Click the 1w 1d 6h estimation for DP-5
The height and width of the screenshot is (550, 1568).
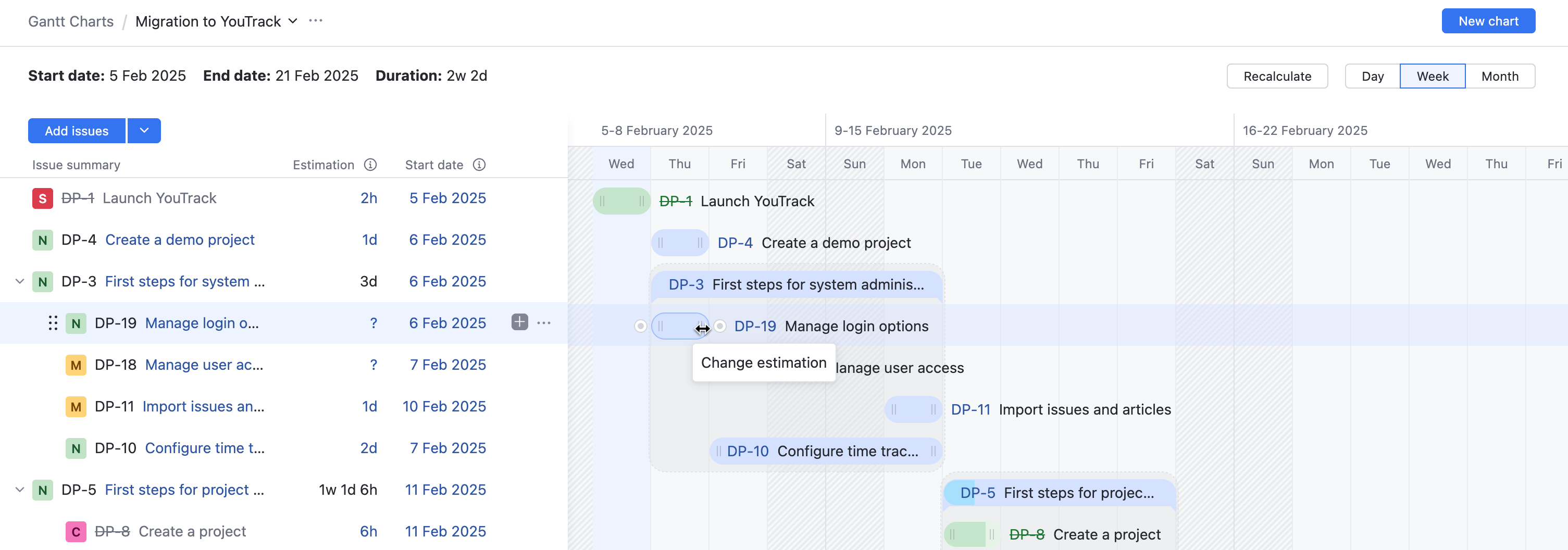click(348, 490)
